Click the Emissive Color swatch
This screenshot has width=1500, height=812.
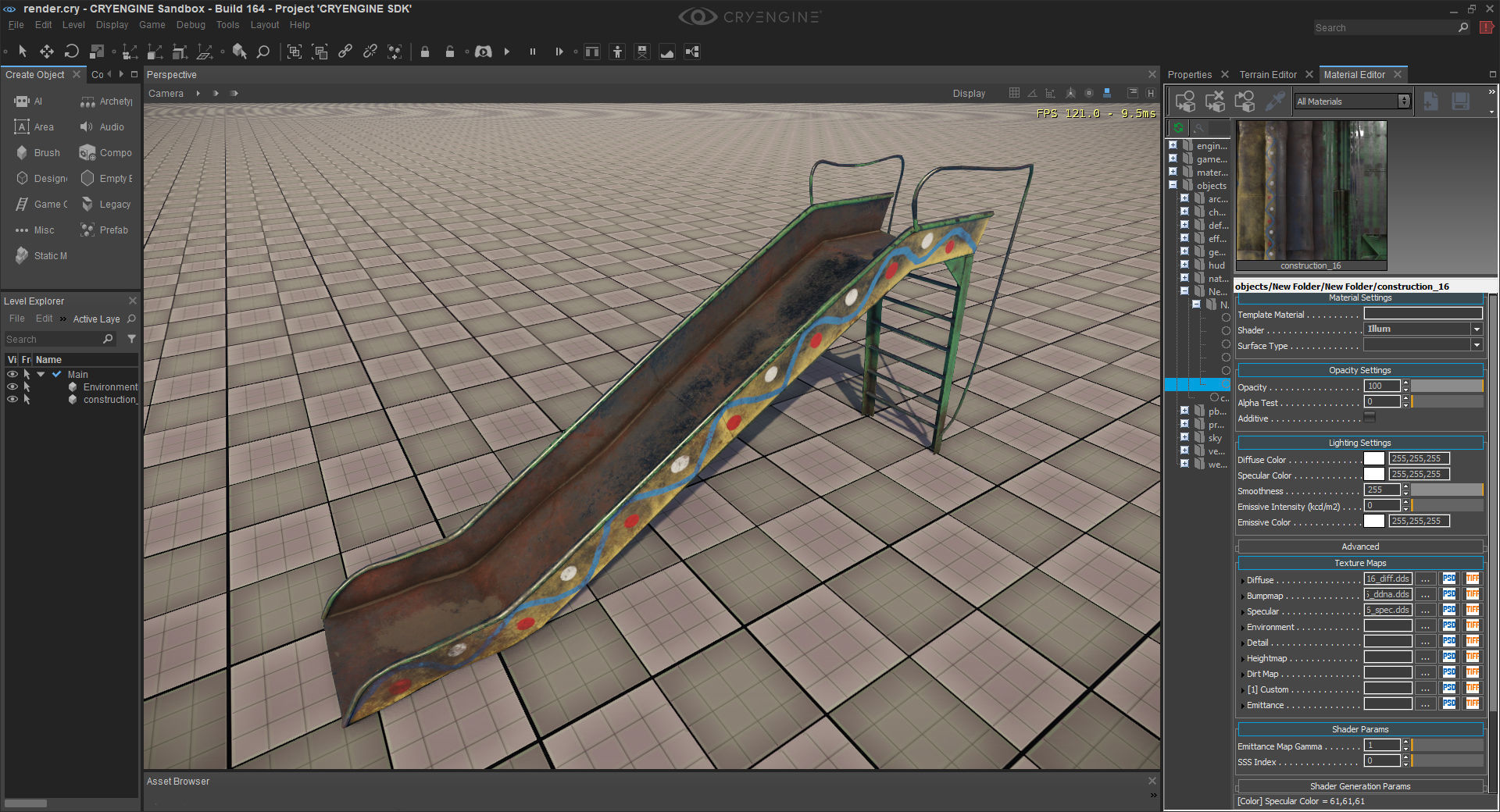click(x=1374, y=522)
